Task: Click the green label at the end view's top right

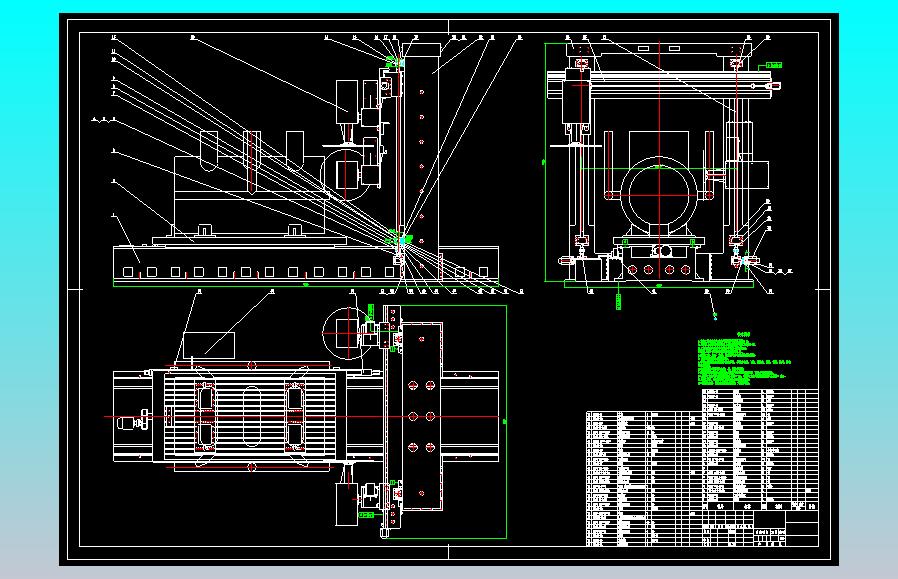Action: (x=774, y=65)
